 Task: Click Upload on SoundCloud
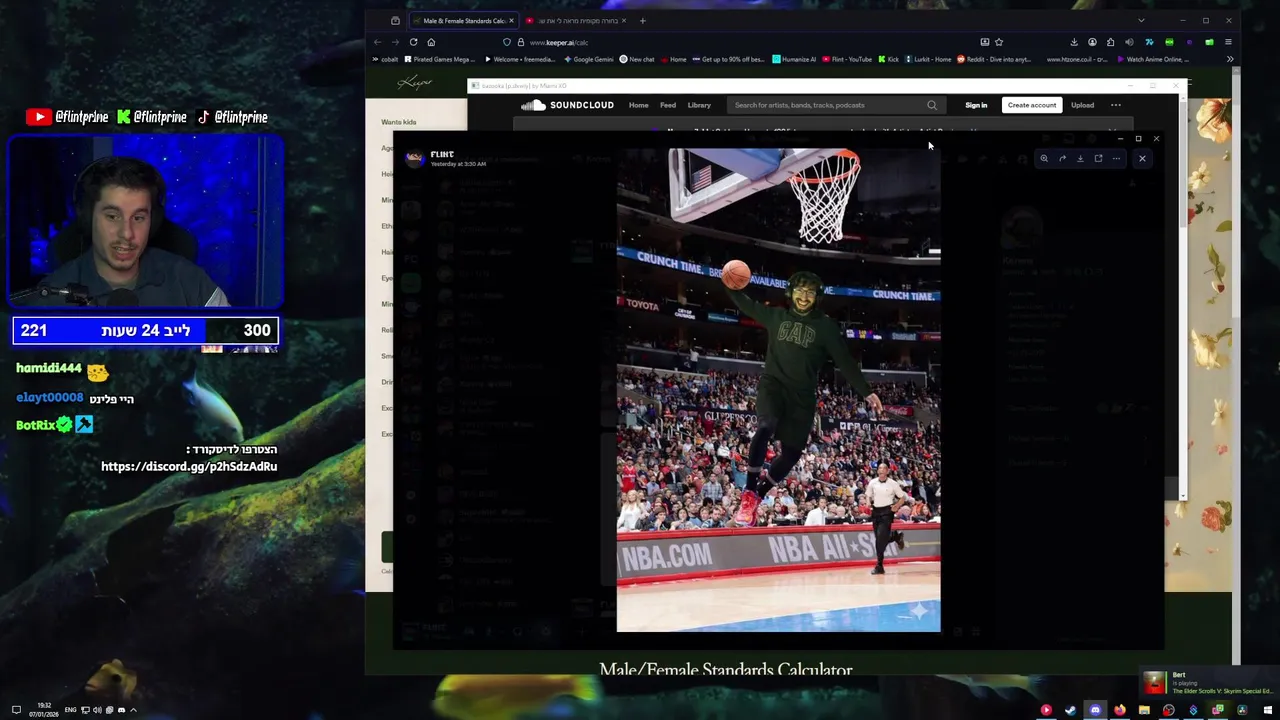click(1082, 105)
